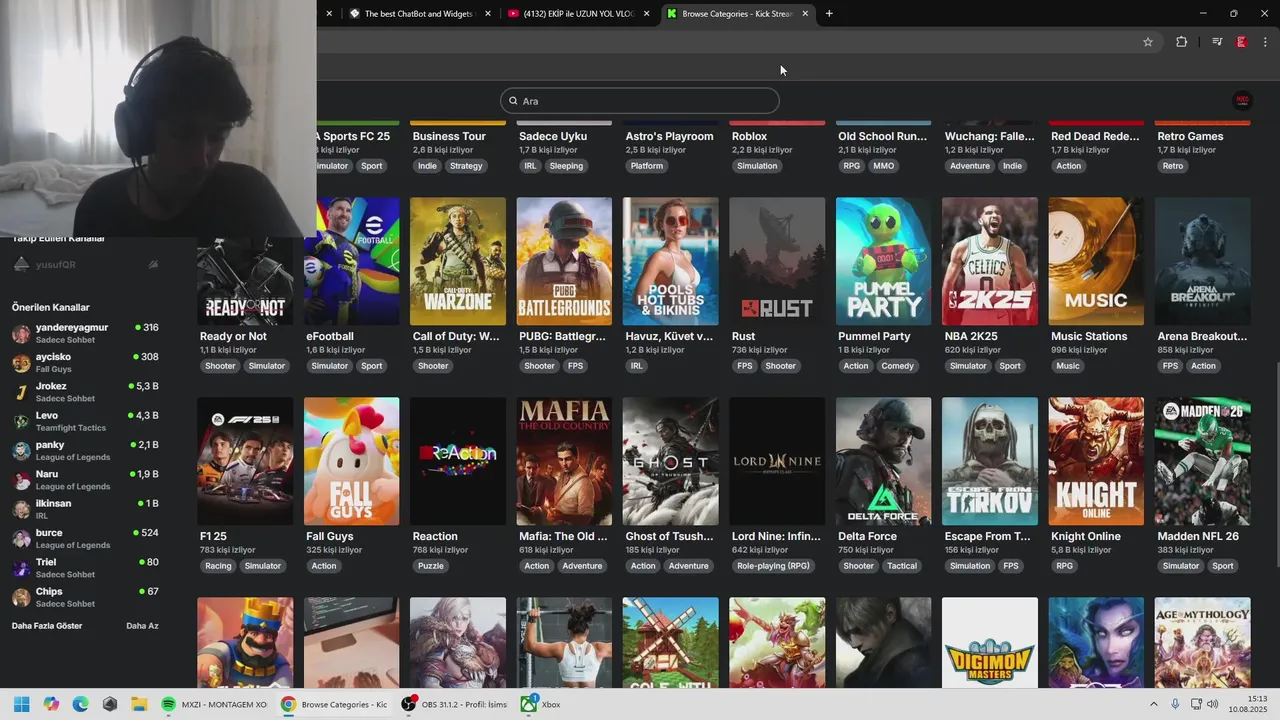Viewport: 1280px width, 720px height.
Task: Open ilkinsan channel avatar
Action: (x=21, y=509)
